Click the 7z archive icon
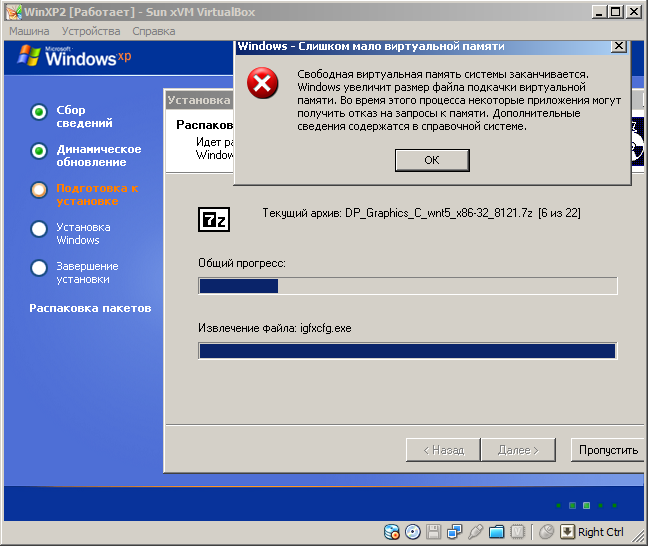The width and height of the screenshot is (648, 546). (x=214, y=219)
